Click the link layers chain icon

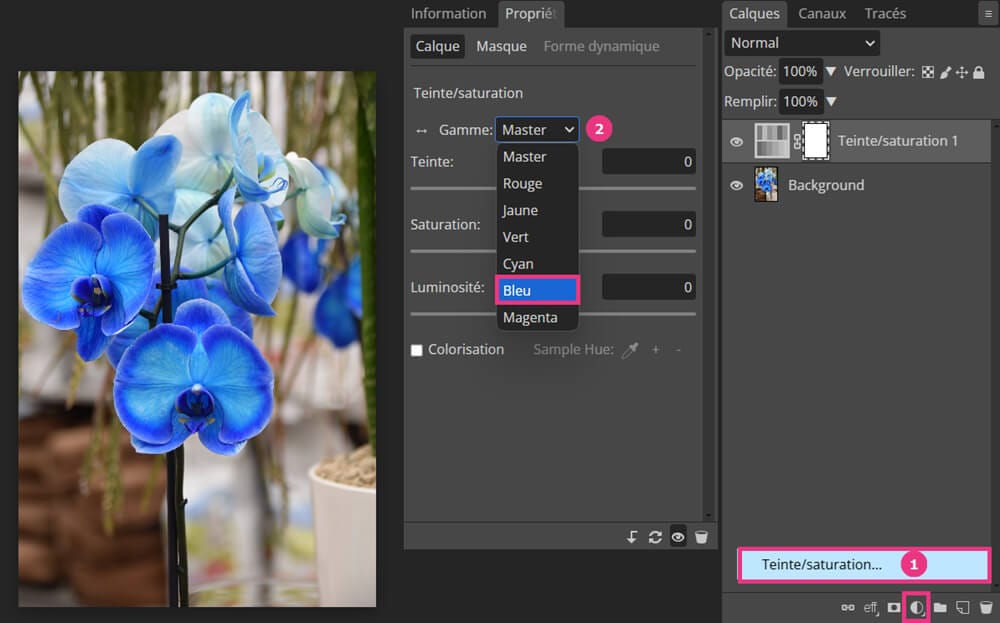(848, 607)
